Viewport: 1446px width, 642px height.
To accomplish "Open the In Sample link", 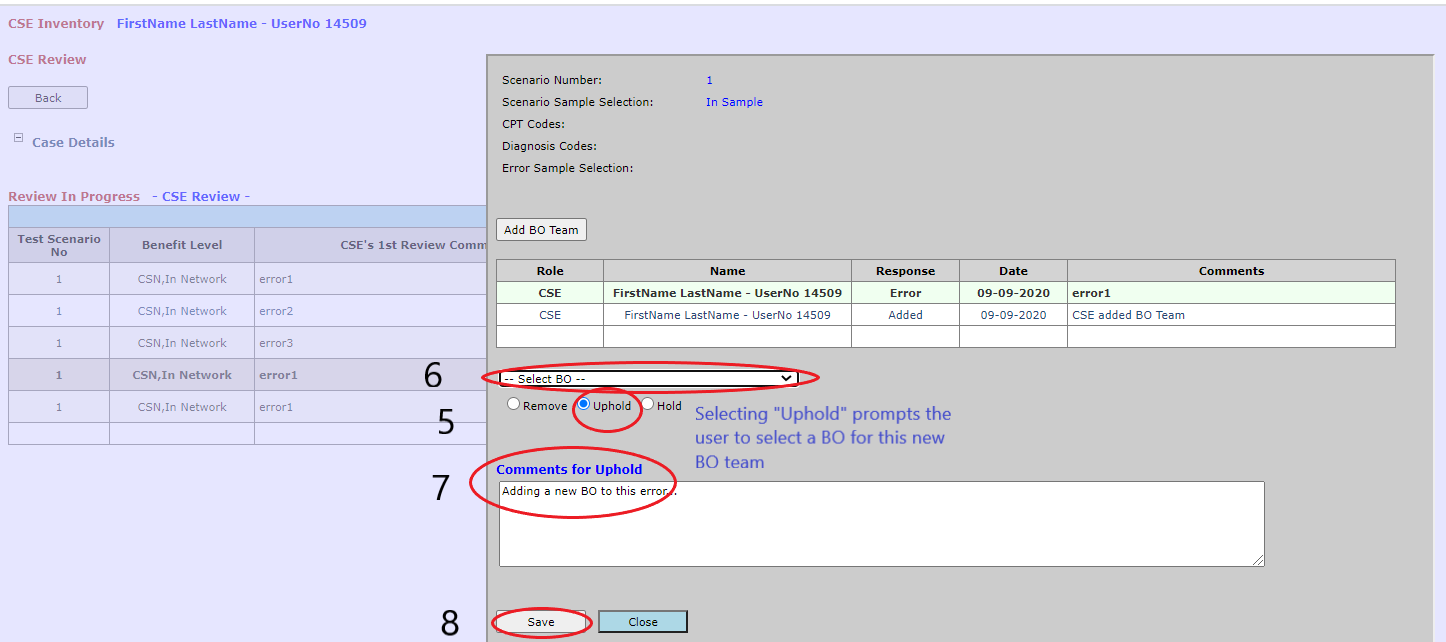I will pyautogui.click(x=734, y=102).
